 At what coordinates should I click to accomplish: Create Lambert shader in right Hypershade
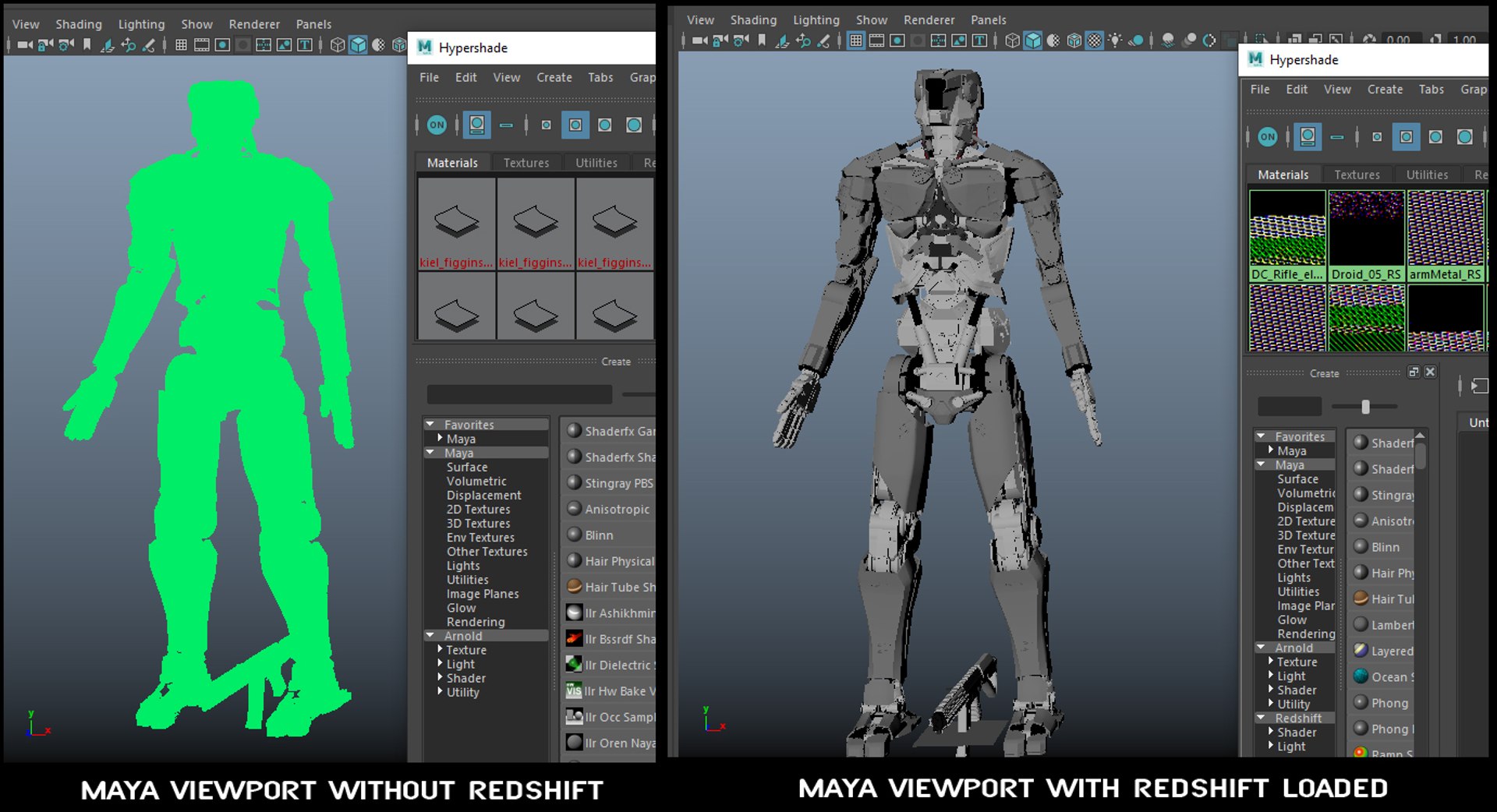pos(1382,625)
